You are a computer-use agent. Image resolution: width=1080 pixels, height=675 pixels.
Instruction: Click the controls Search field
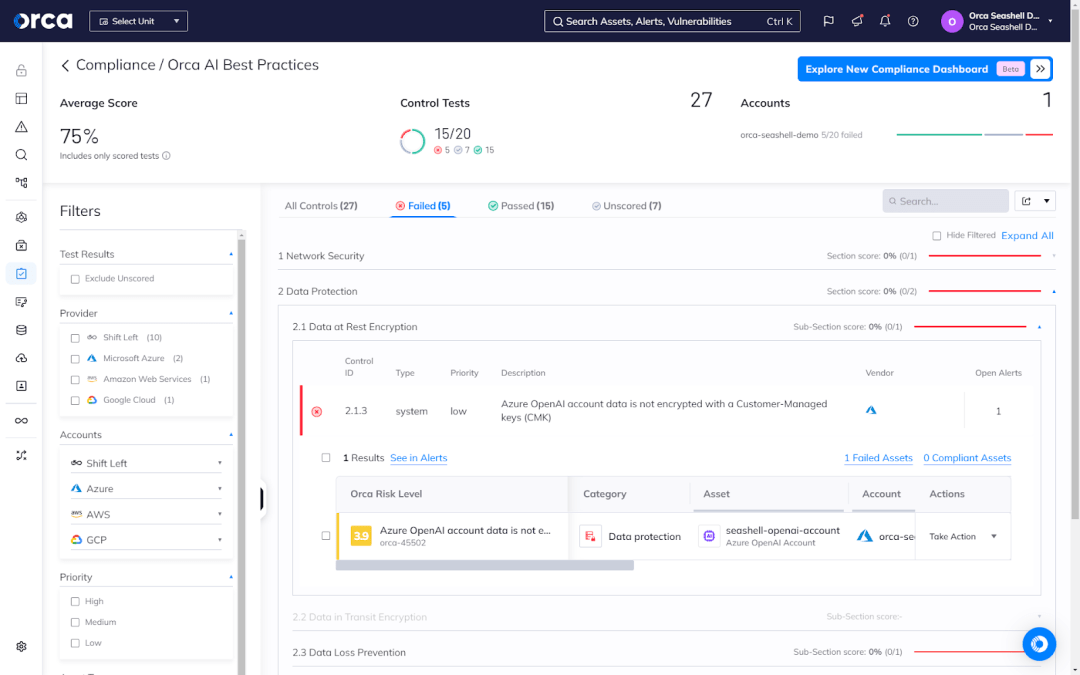point(946,201)
